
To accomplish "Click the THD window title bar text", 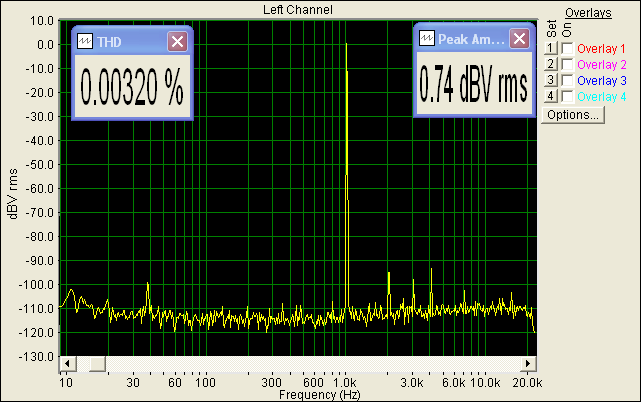I will [109, 42].
